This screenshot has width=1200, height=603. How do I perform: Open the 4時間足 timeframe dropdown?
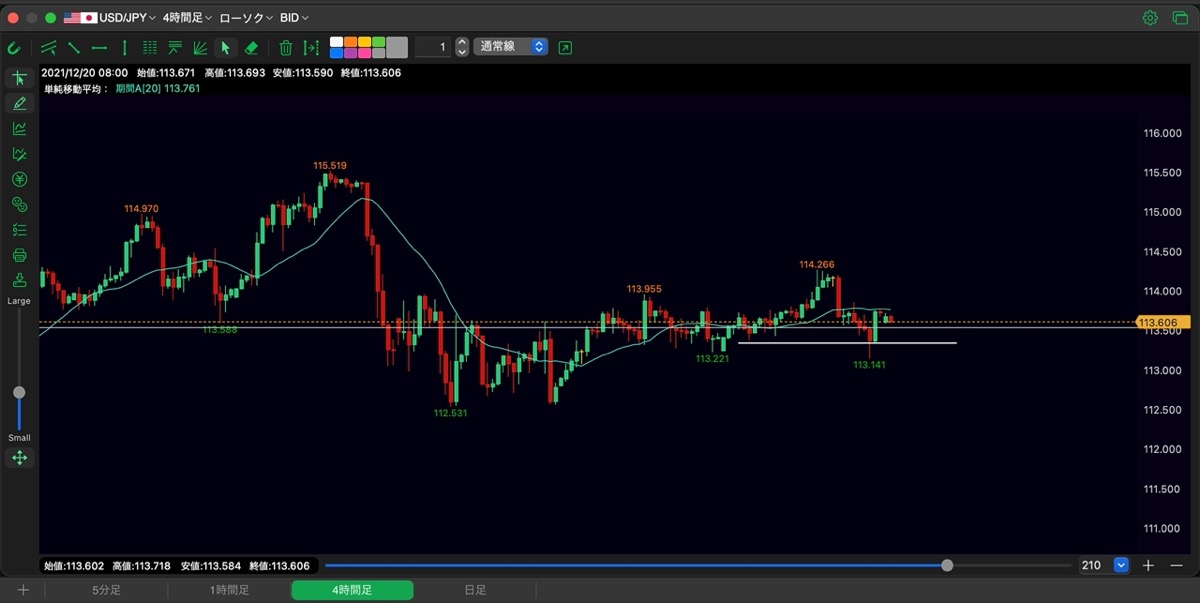[x=187, y=18]
